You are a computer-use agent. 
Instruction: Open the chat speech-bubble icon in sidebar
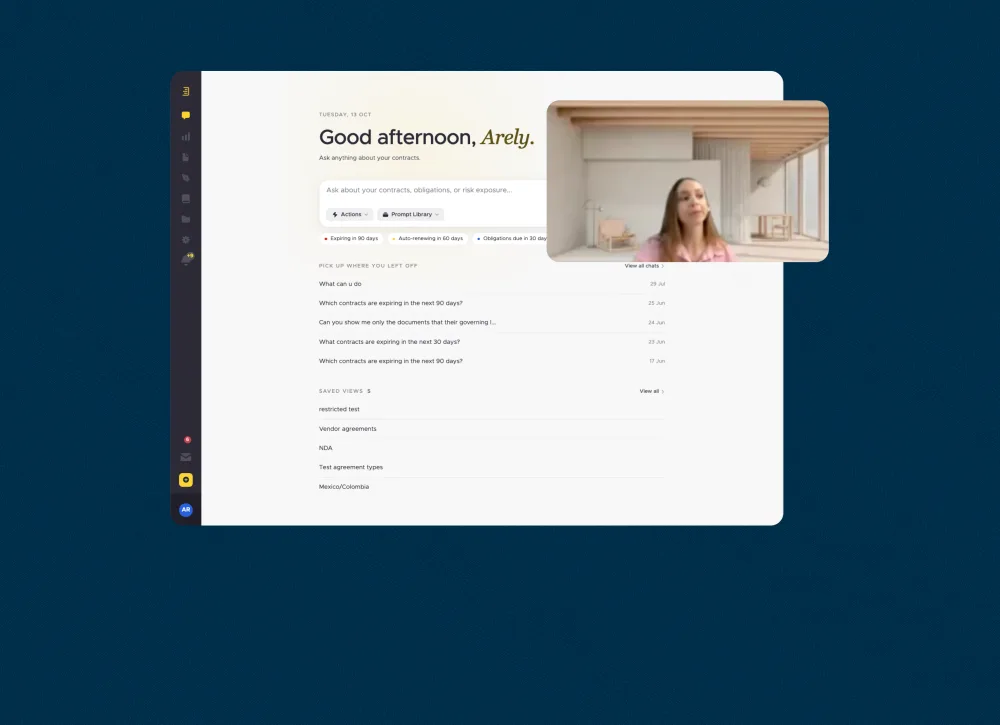186,115
